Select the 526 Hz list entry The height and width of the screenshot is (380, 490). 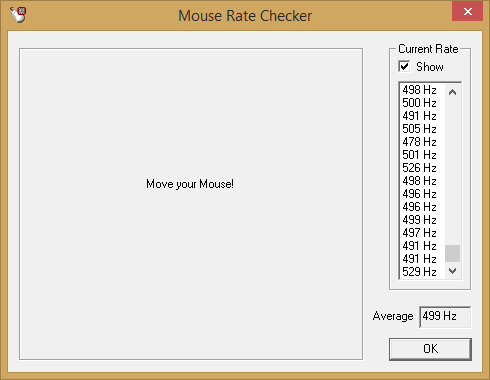pos(422,168)
